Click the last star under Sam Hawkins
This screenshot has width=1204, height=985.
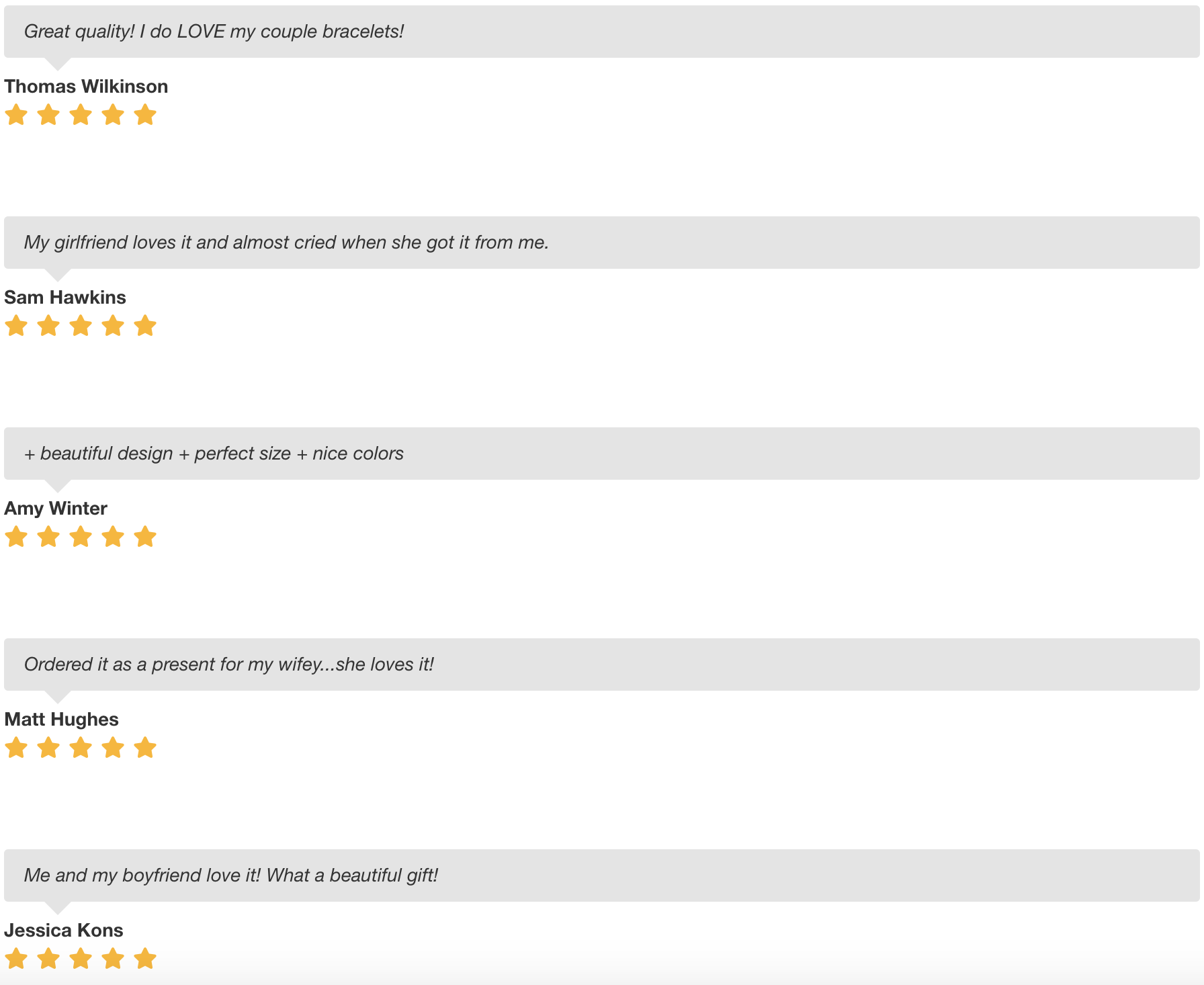[145, 326]
